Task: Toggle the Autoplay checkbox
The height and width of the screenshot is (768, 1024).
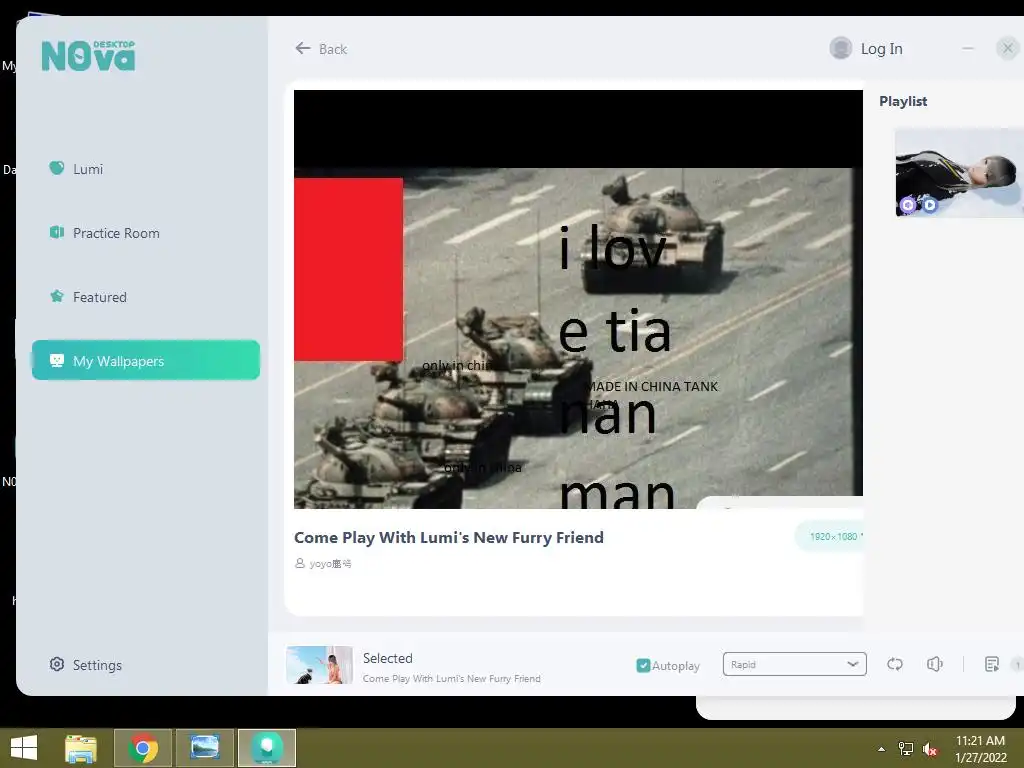Action: (643, 665)
